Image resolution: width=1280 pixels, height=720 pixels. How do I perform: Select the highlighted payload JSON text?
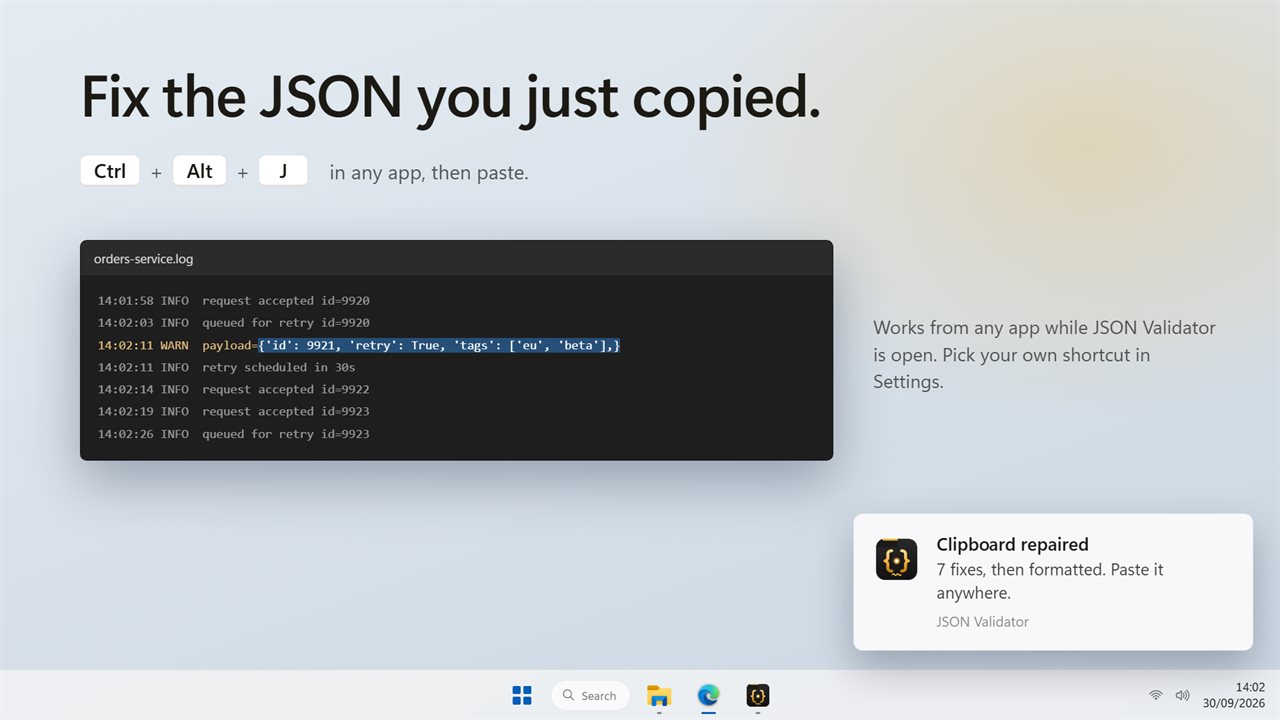pos(439,345)
